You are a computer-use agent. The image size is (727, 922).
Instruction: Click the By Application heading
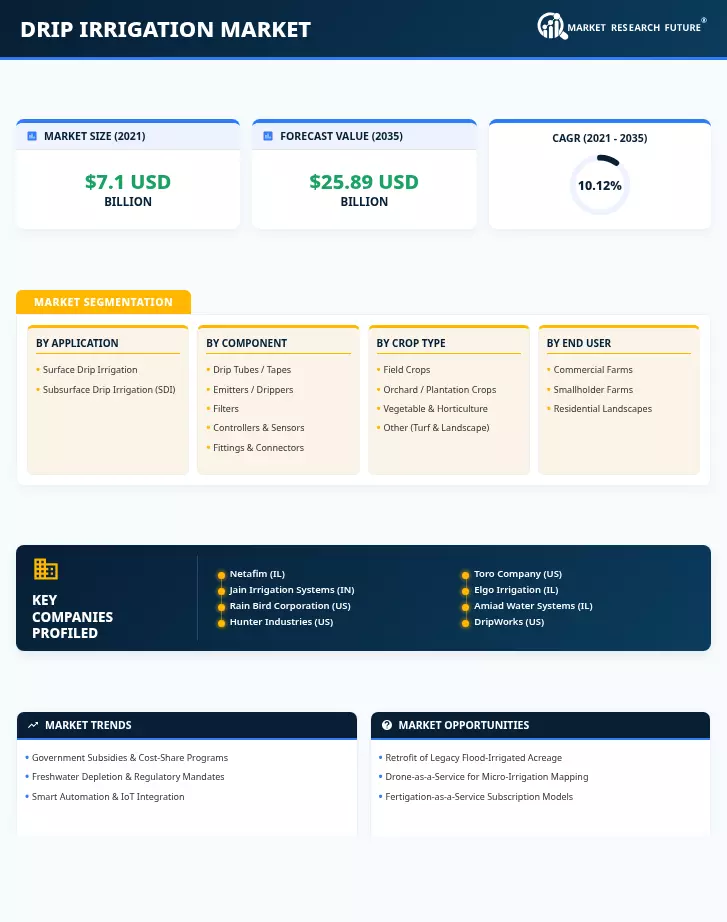77,343
